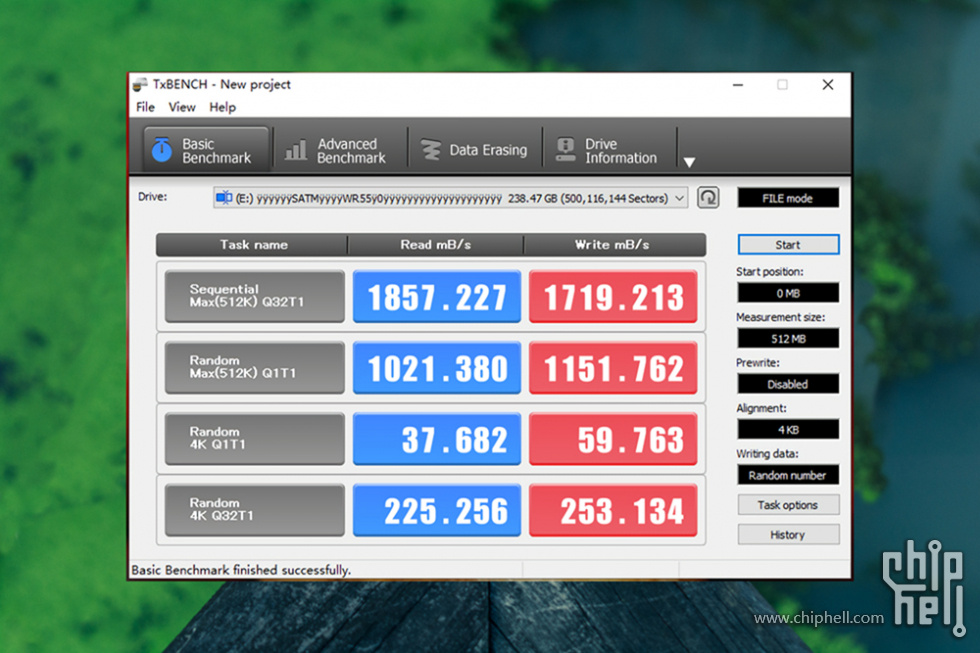980x653 pixels.
Task: Open the View menu
Action: [182, 107]
